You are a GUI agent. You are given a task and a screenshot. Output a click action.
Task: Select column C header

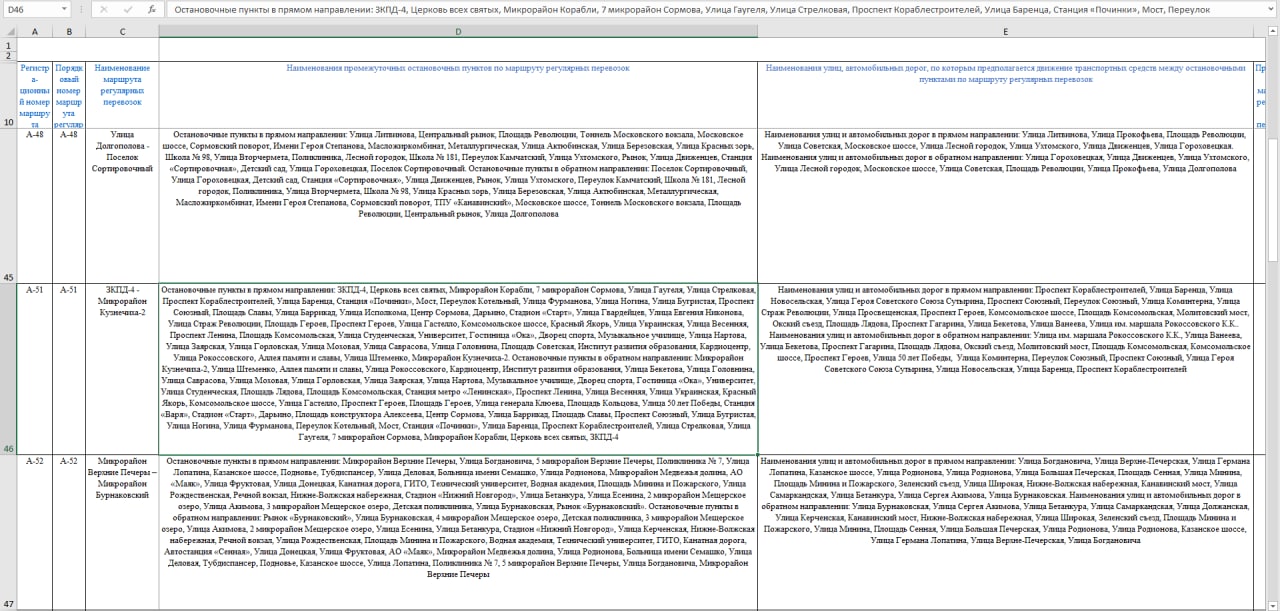click(x=122, y=31)
